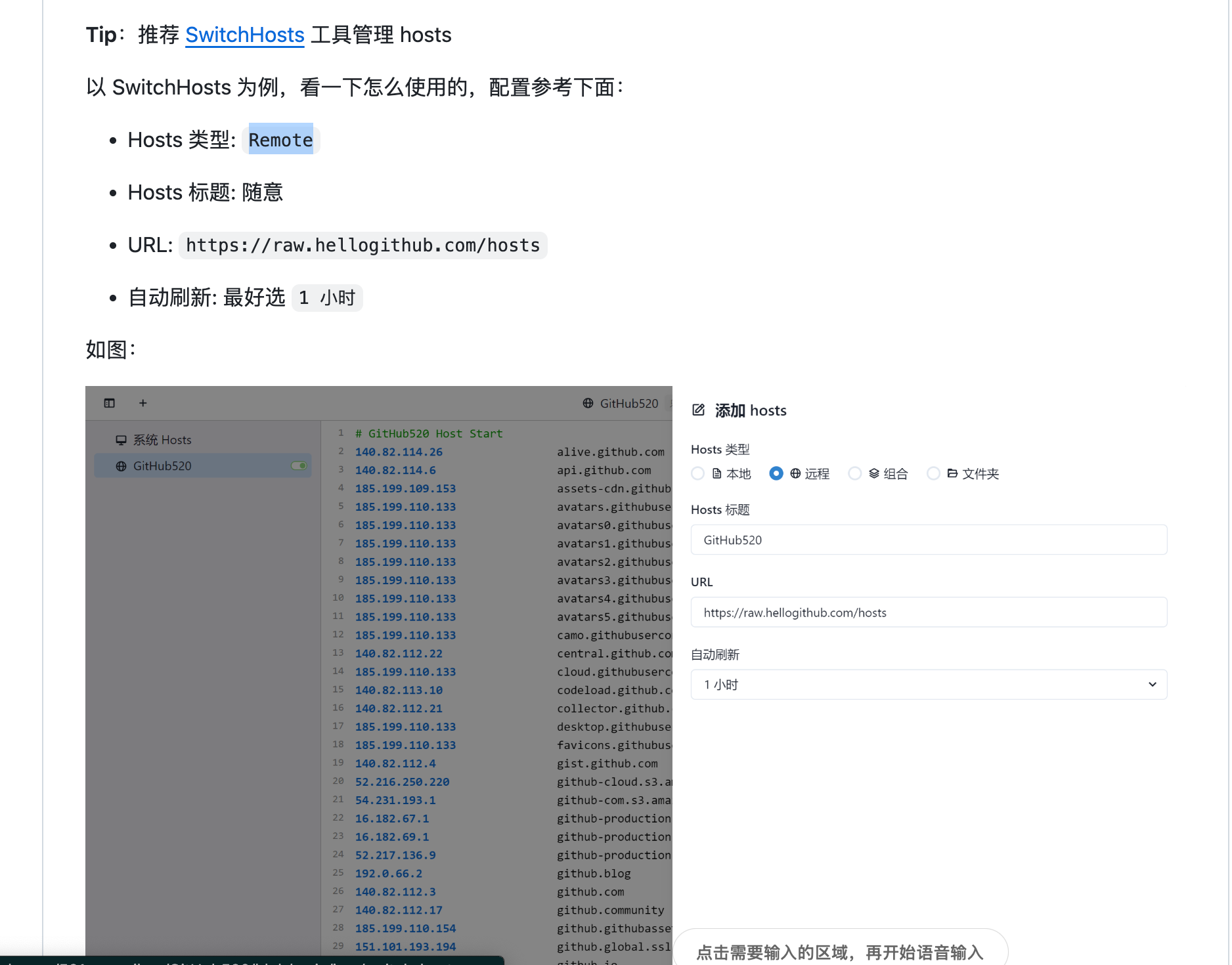The image size is (1232, 965).
Task: Open the 自动刷新 dropdown
Action: click(x=929, y=685)
